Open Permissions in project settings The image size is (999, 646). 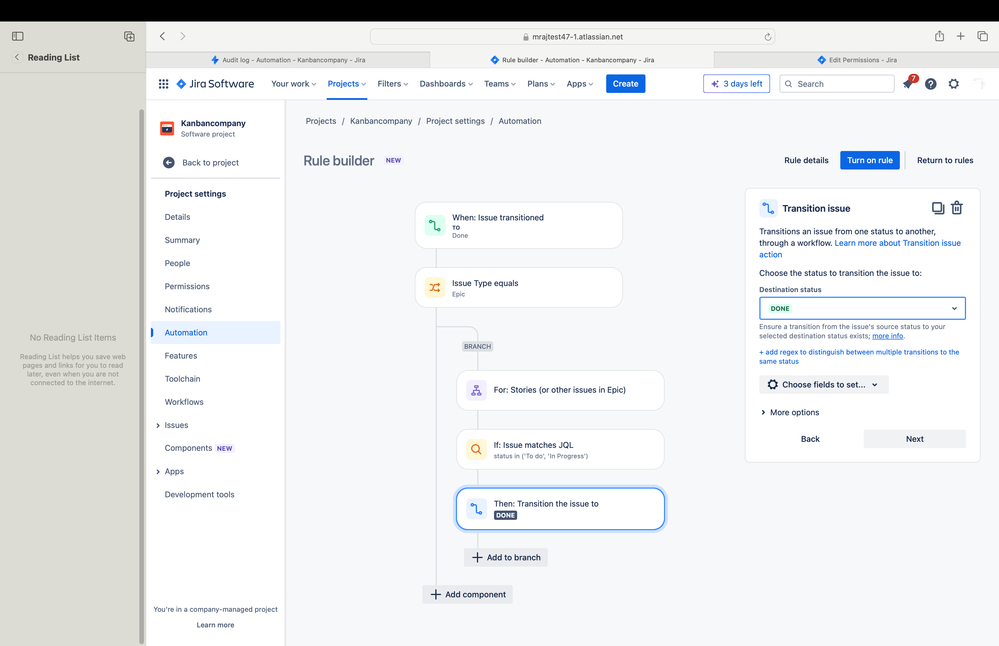coord(187,287)
